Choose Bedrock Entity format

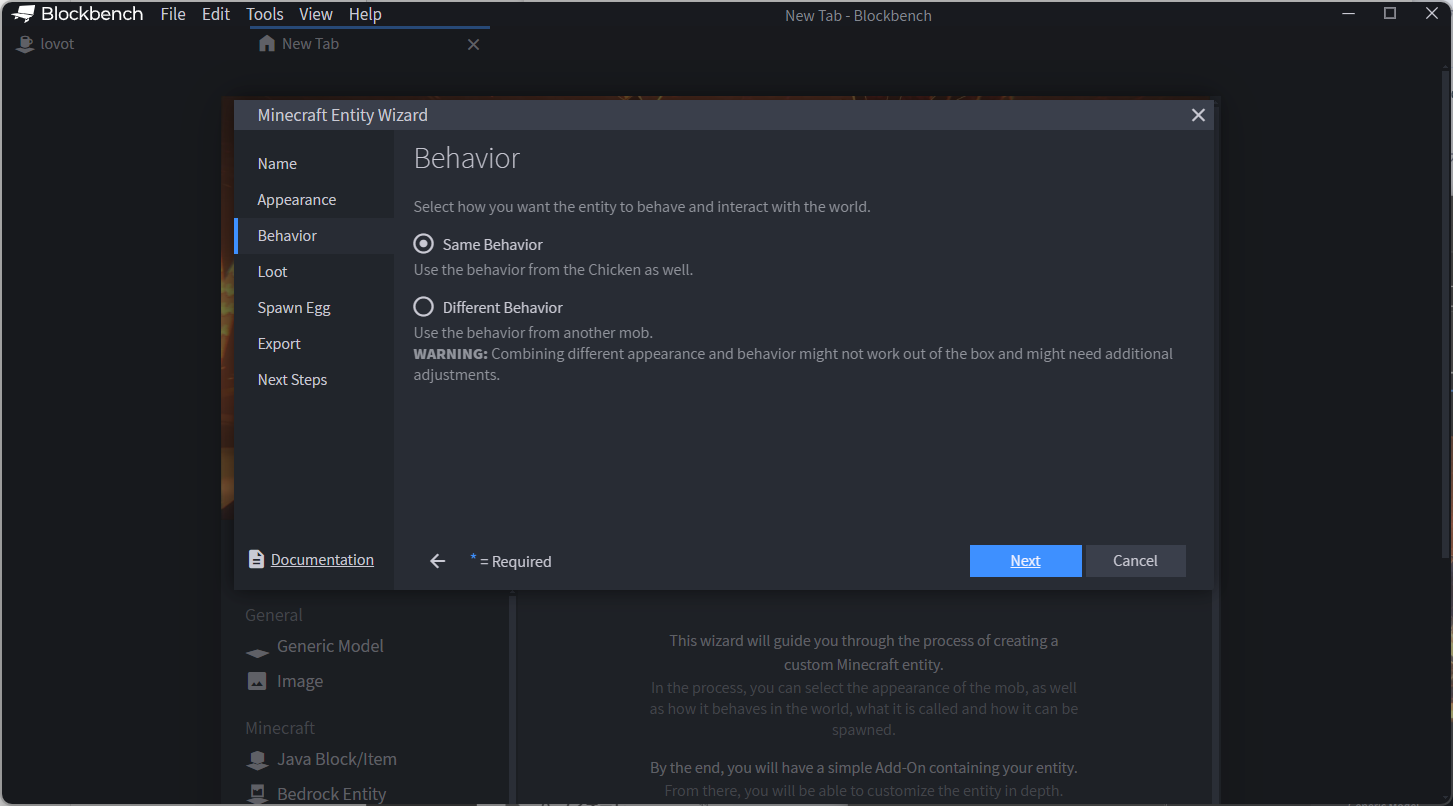click(x=331, y=794)
